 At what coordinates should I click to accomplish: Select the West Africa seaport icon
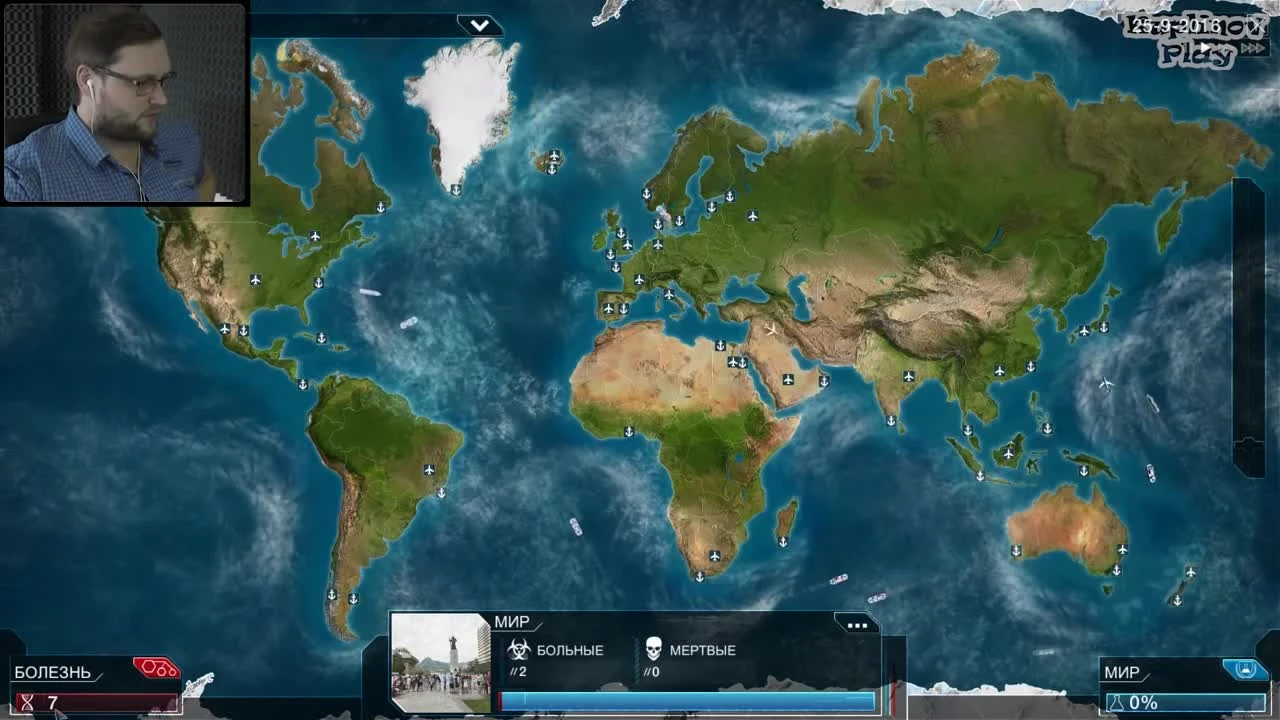629,432
